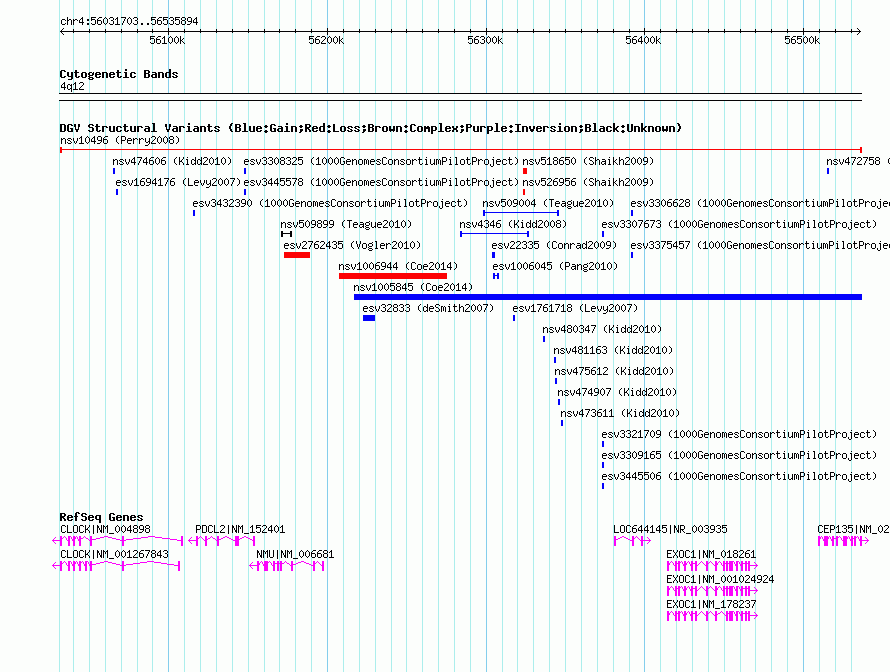Click the red nsv1006944 loss bar
The height and width of the screenshot is (672, 890).
[x=393, y=276]
